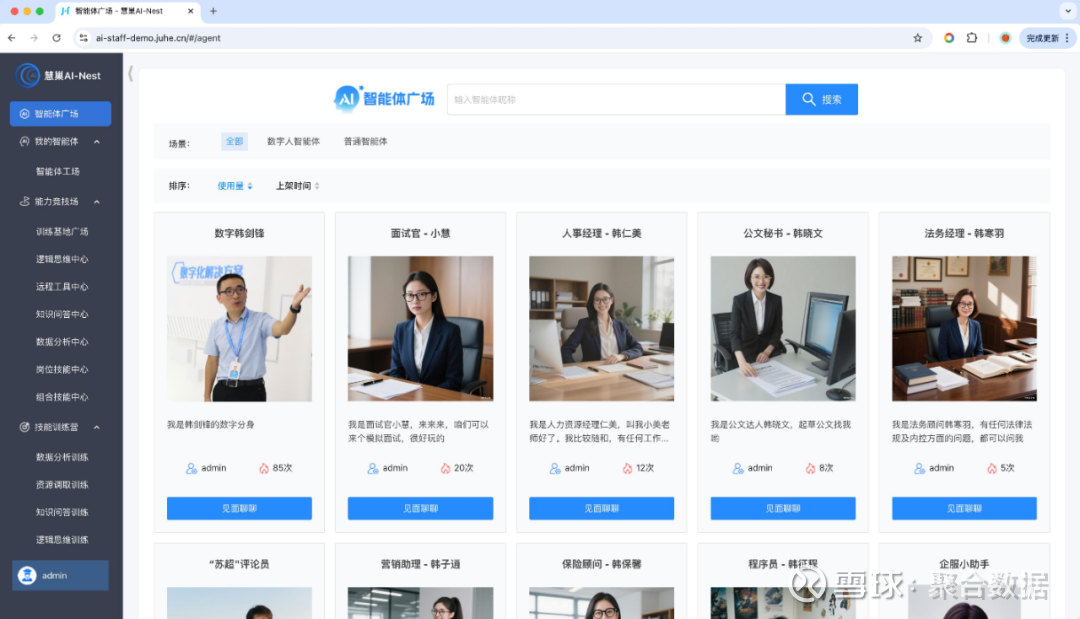This screenshot has width=1080, height=619.
Task: Open 智能体广场 in the sidebar
Action: (x=61, y=114)
